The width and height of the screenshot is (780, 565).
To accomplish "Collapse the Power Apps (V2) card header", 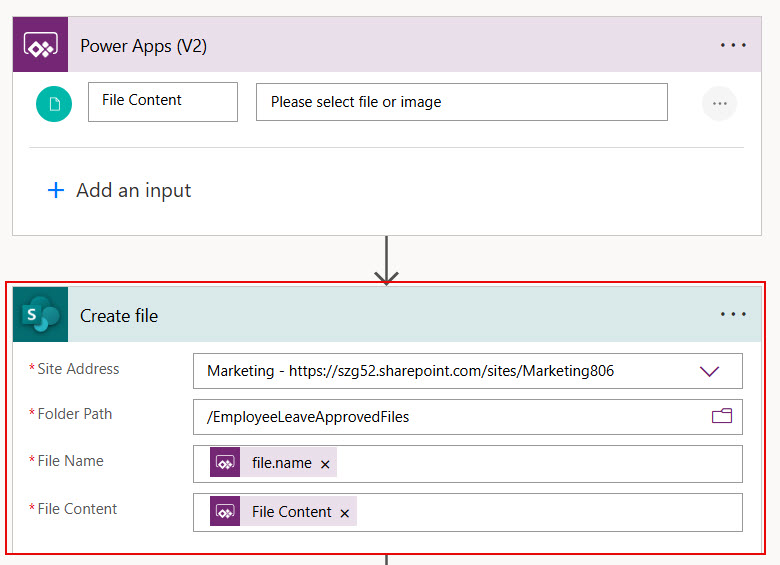I will pyautogui.click(x=387, y=44).
